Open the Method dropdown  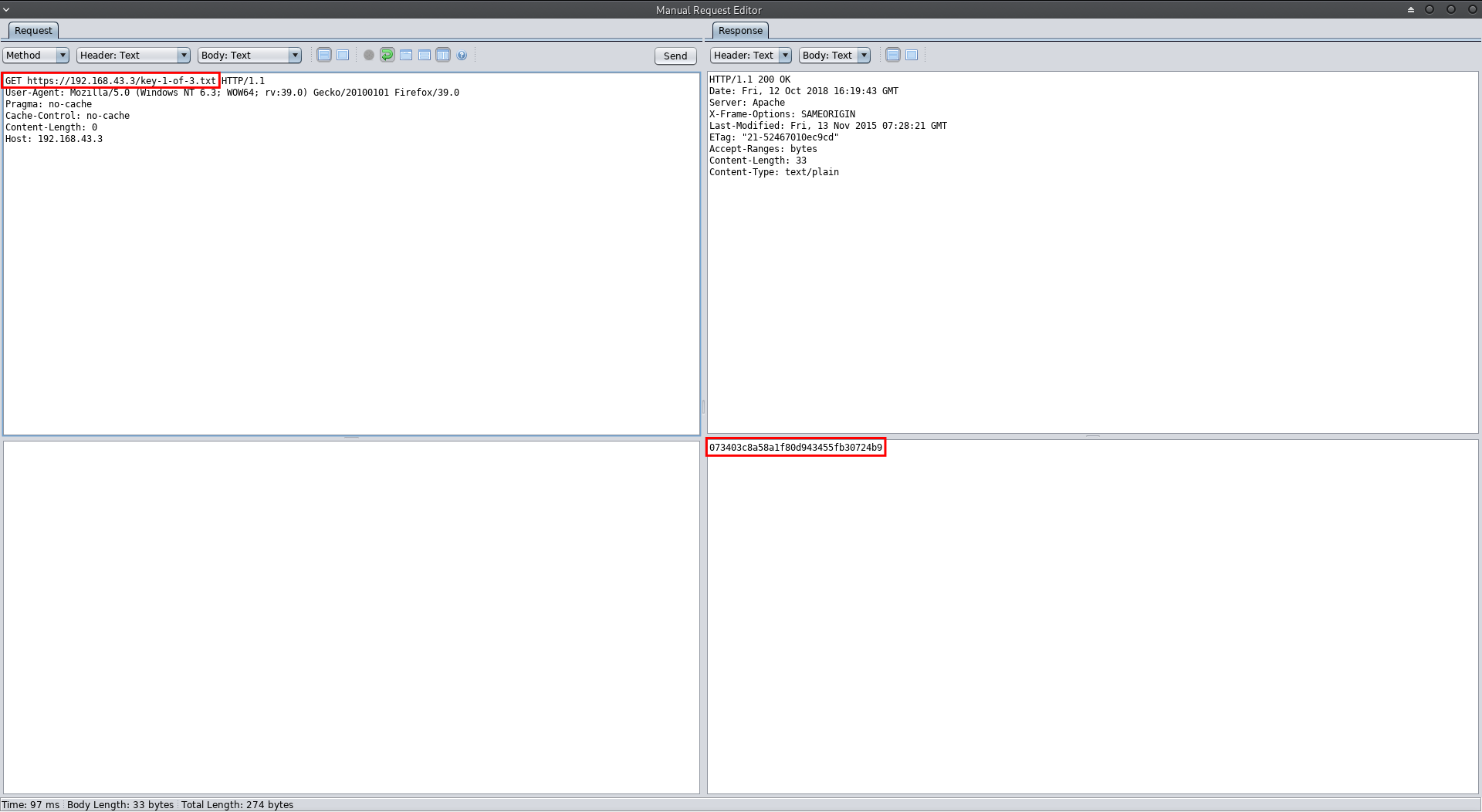[36, 55]
